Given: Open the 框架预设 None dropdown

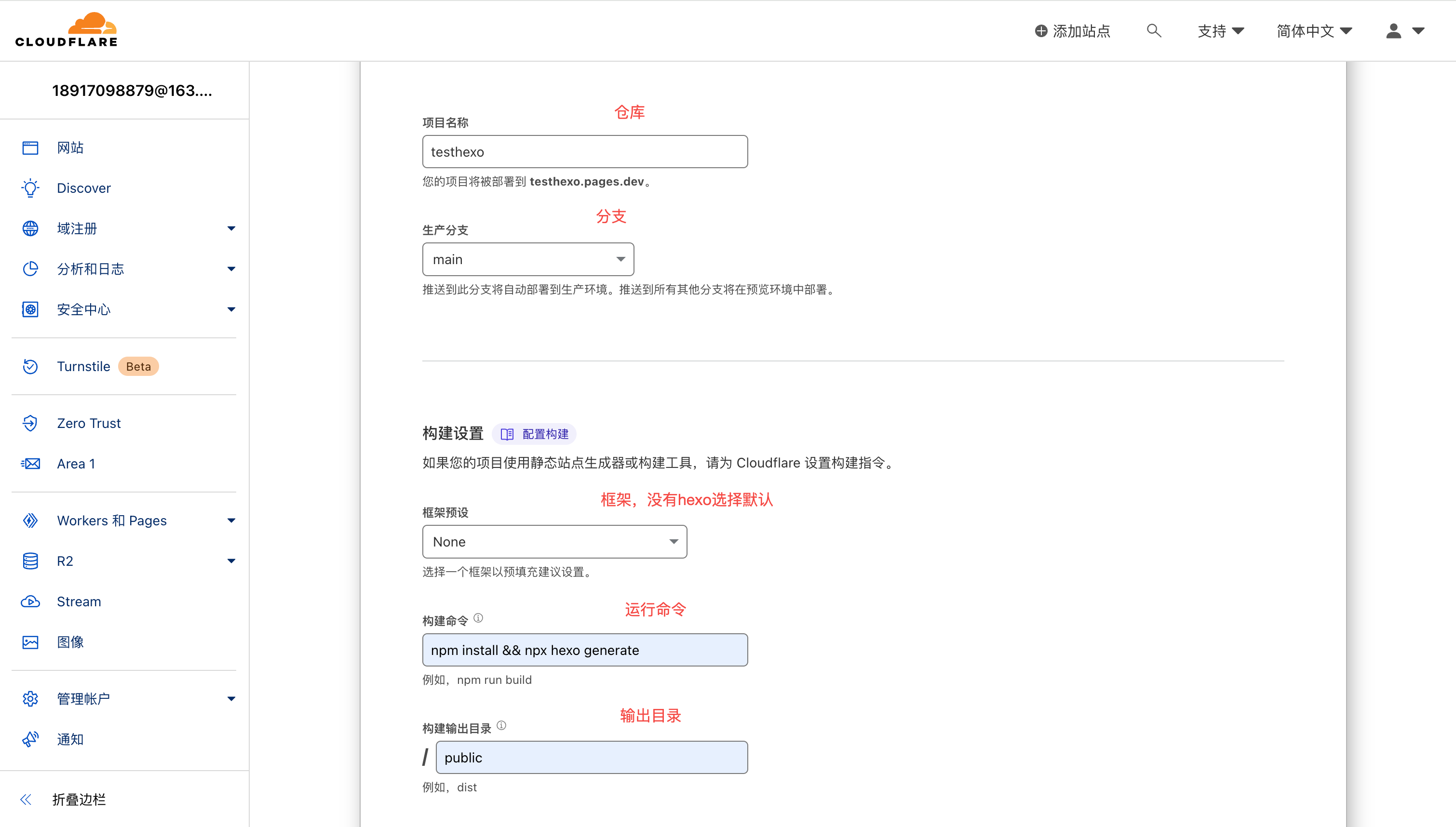Looking at the screenshot, I should coord(554,541).
